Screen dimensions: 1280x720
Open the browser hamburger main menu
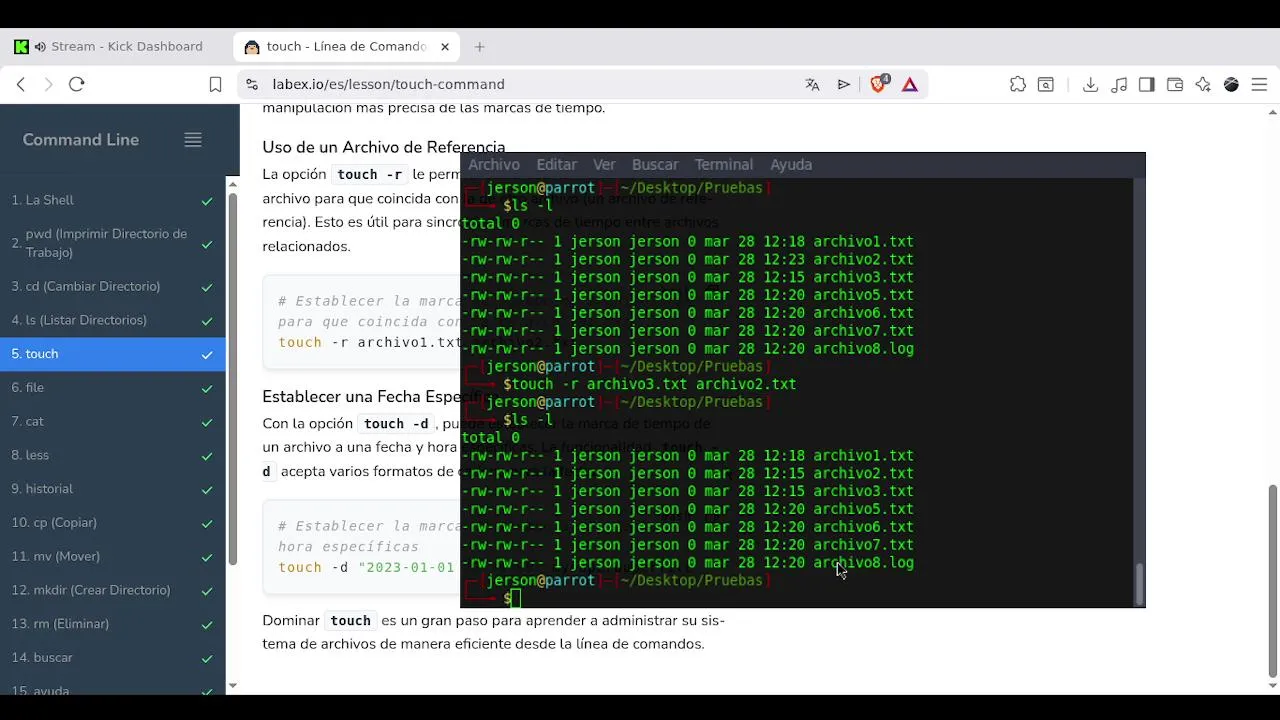click(x=1259, y=85)
